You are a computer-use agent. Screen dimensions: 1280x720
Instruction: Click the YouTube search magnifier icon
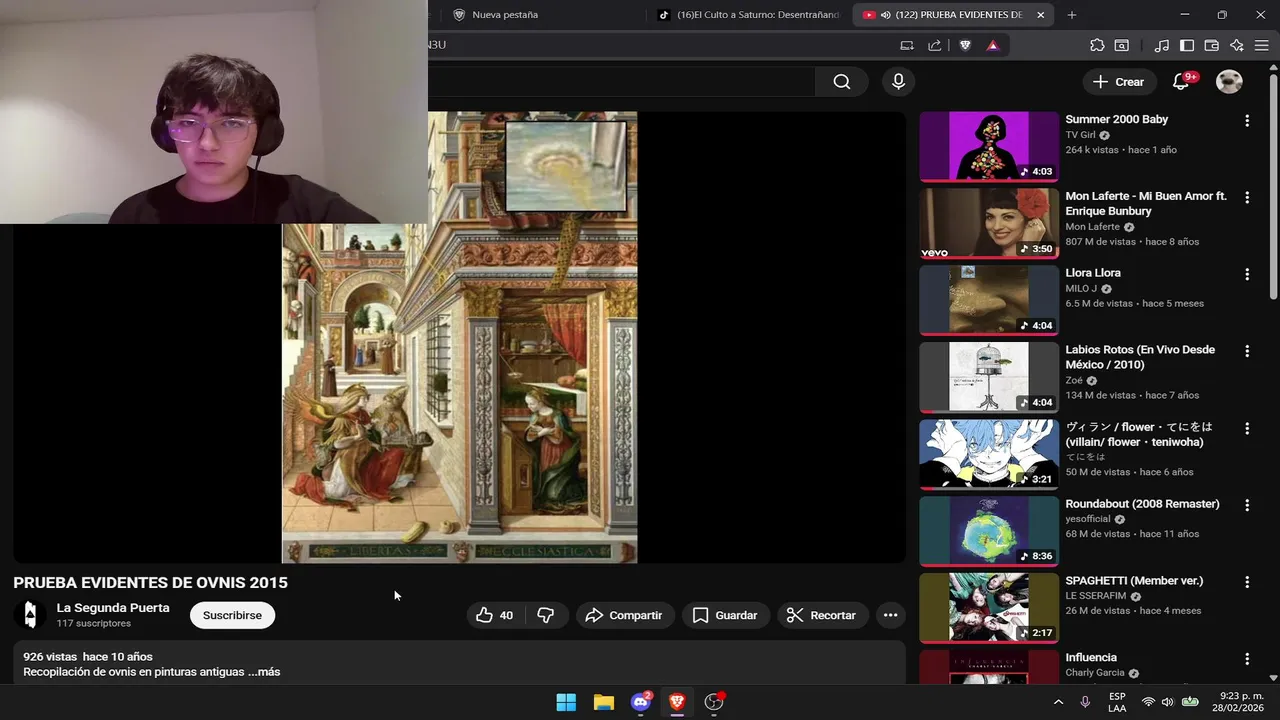click(x=842, y=82)
